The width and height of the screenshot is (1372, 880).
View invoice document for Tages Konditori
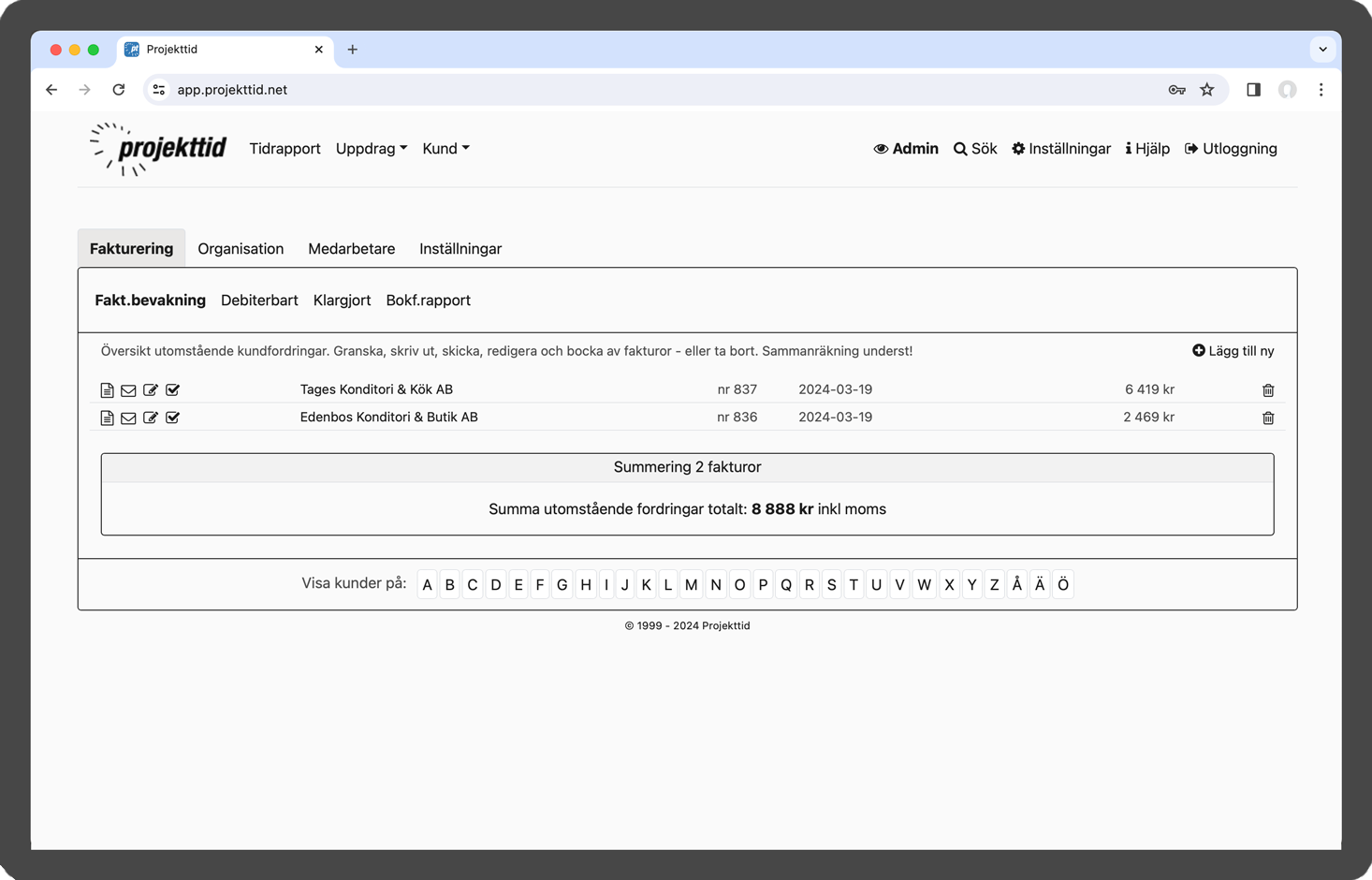[107, 390]
